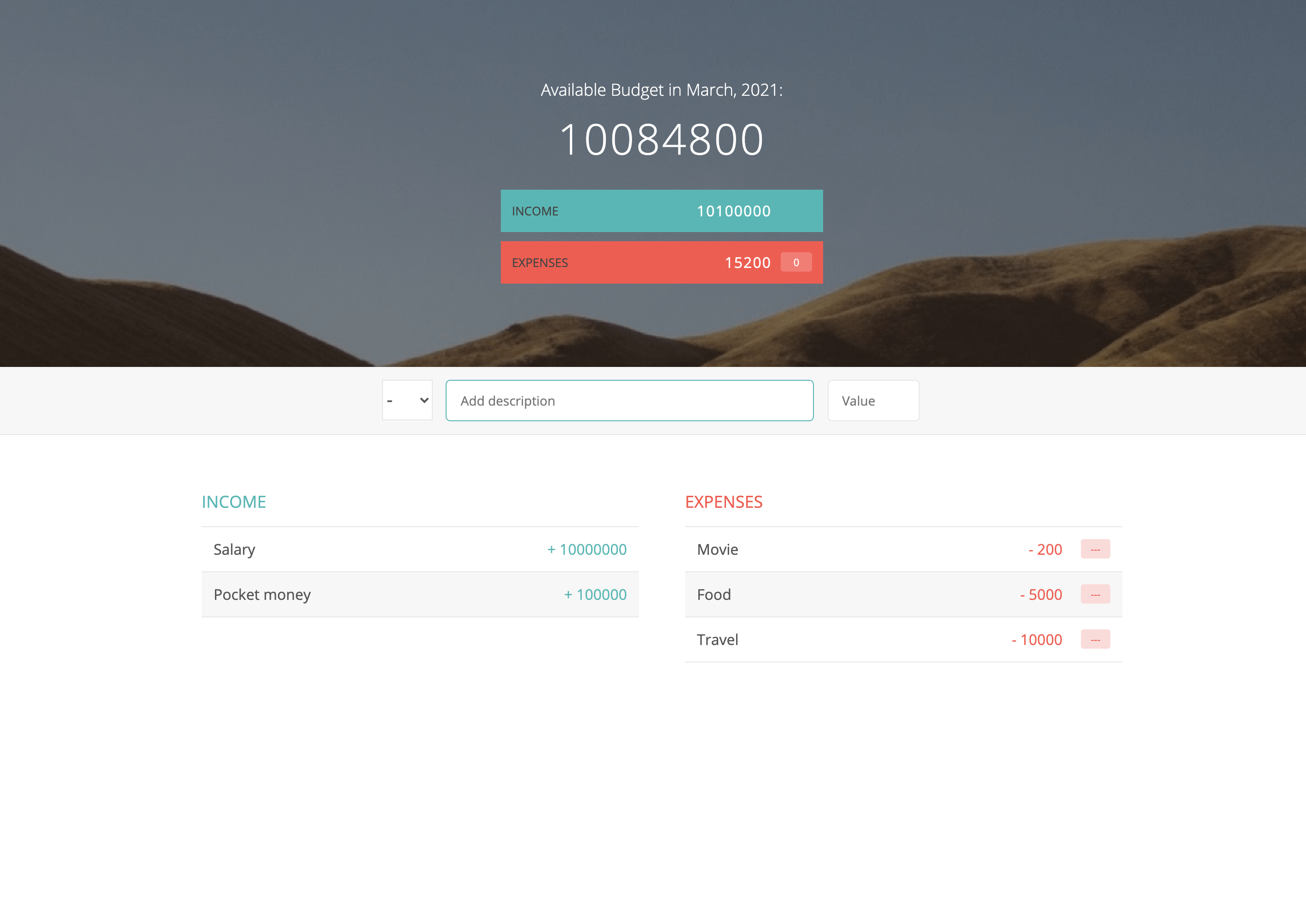Screen dimensions: 1306x924
Task: Click the Travel expense percentage badge
Action: click(1095, 639)
